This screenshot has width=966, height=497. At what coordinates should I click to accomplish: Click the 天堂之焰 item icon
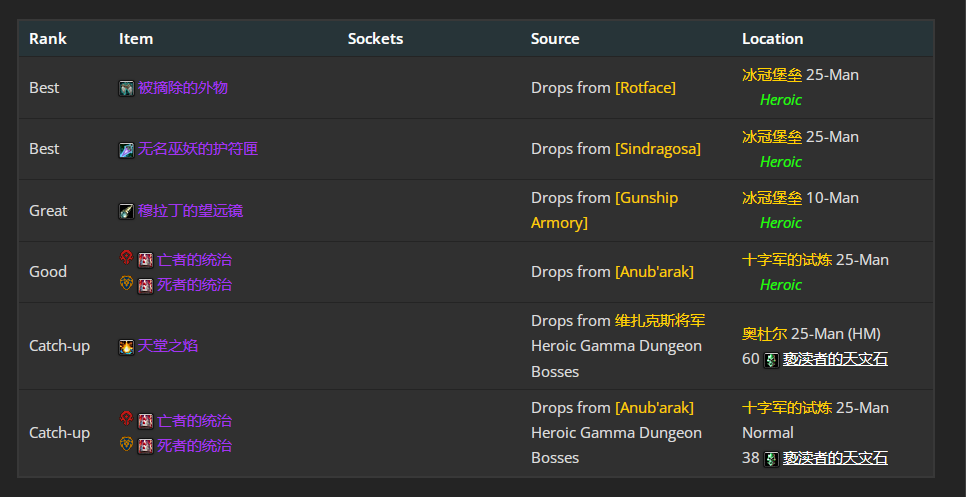[x=126, y=346]
